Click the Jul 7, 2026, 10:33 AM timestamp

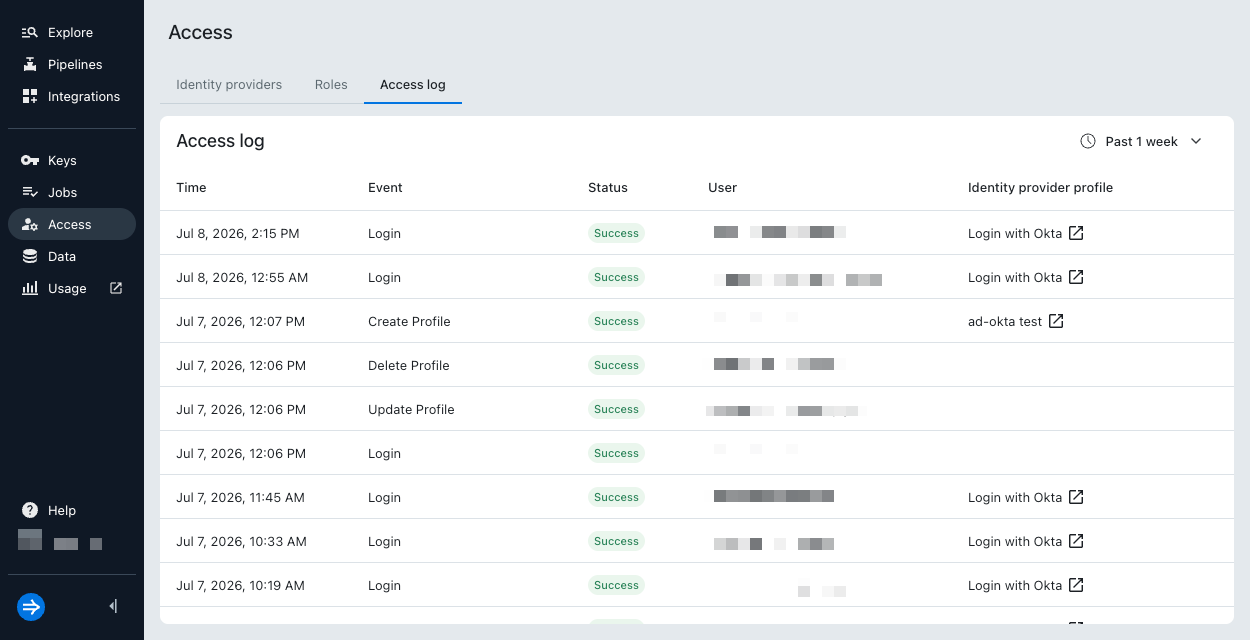(x=241, y=541)
